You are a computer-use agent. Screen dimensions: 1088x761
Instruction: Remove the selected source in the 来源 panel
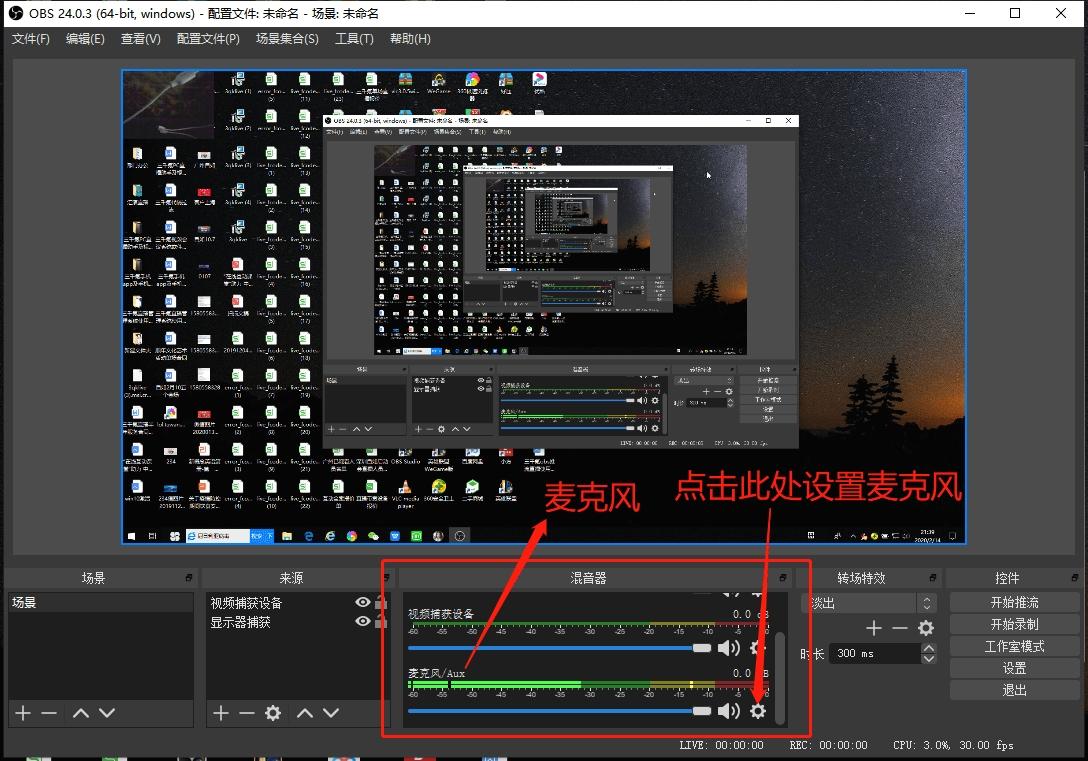point(246,712)
